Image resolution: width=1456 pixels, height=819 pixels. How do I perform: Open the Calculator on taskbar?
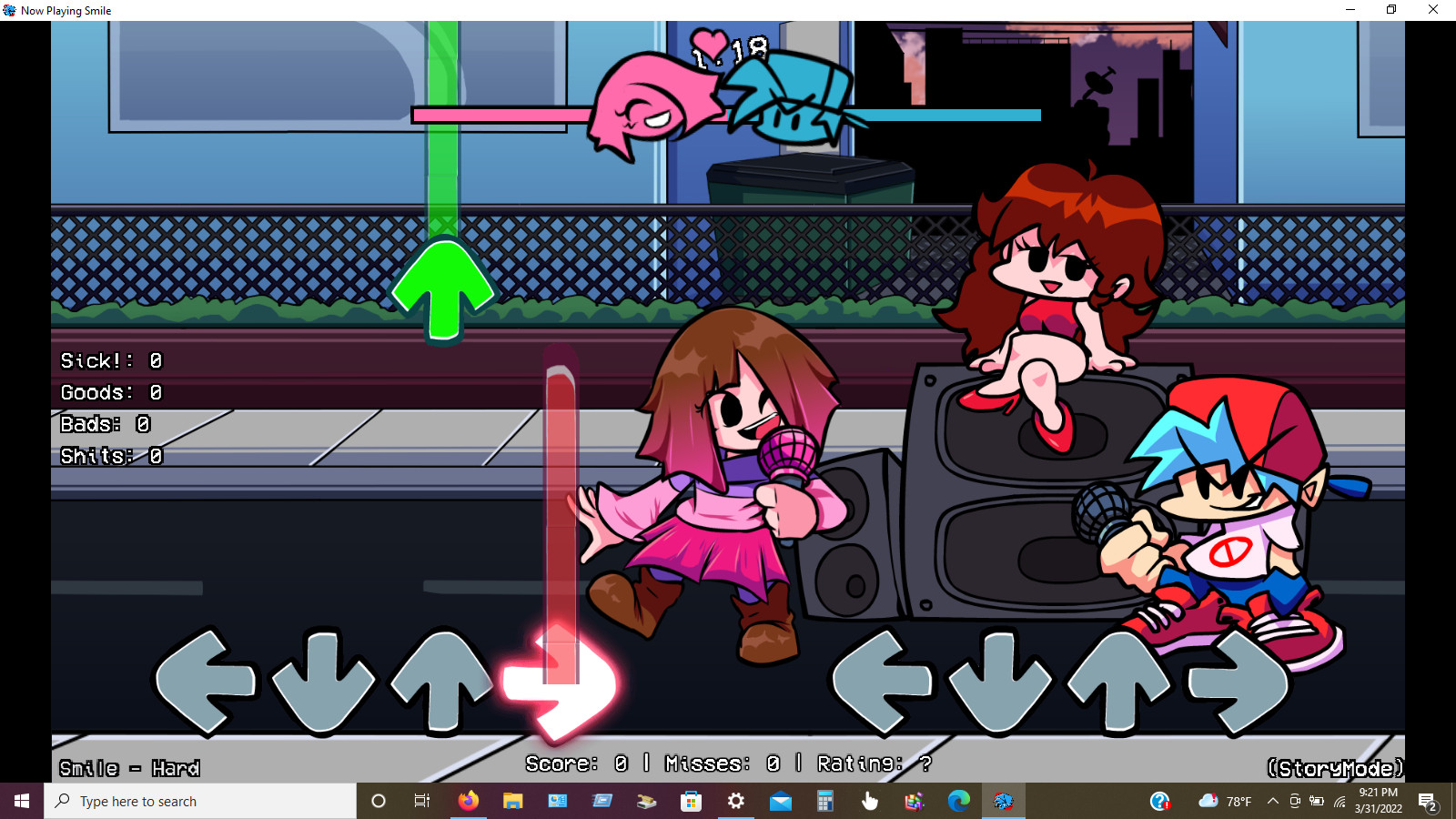tap(824, 801)
